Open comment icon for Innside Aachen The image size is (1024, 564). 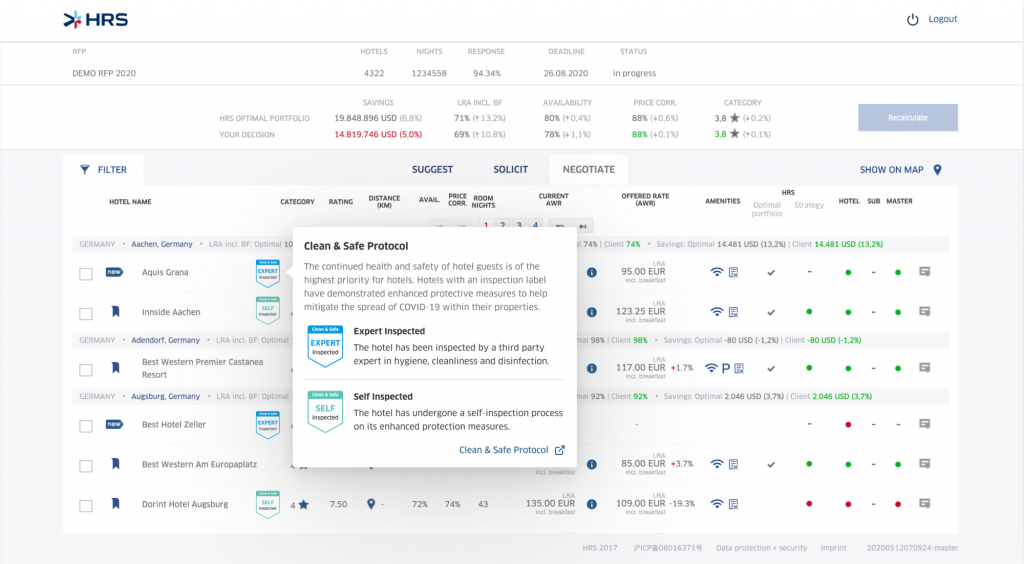(x=925, y=311)
